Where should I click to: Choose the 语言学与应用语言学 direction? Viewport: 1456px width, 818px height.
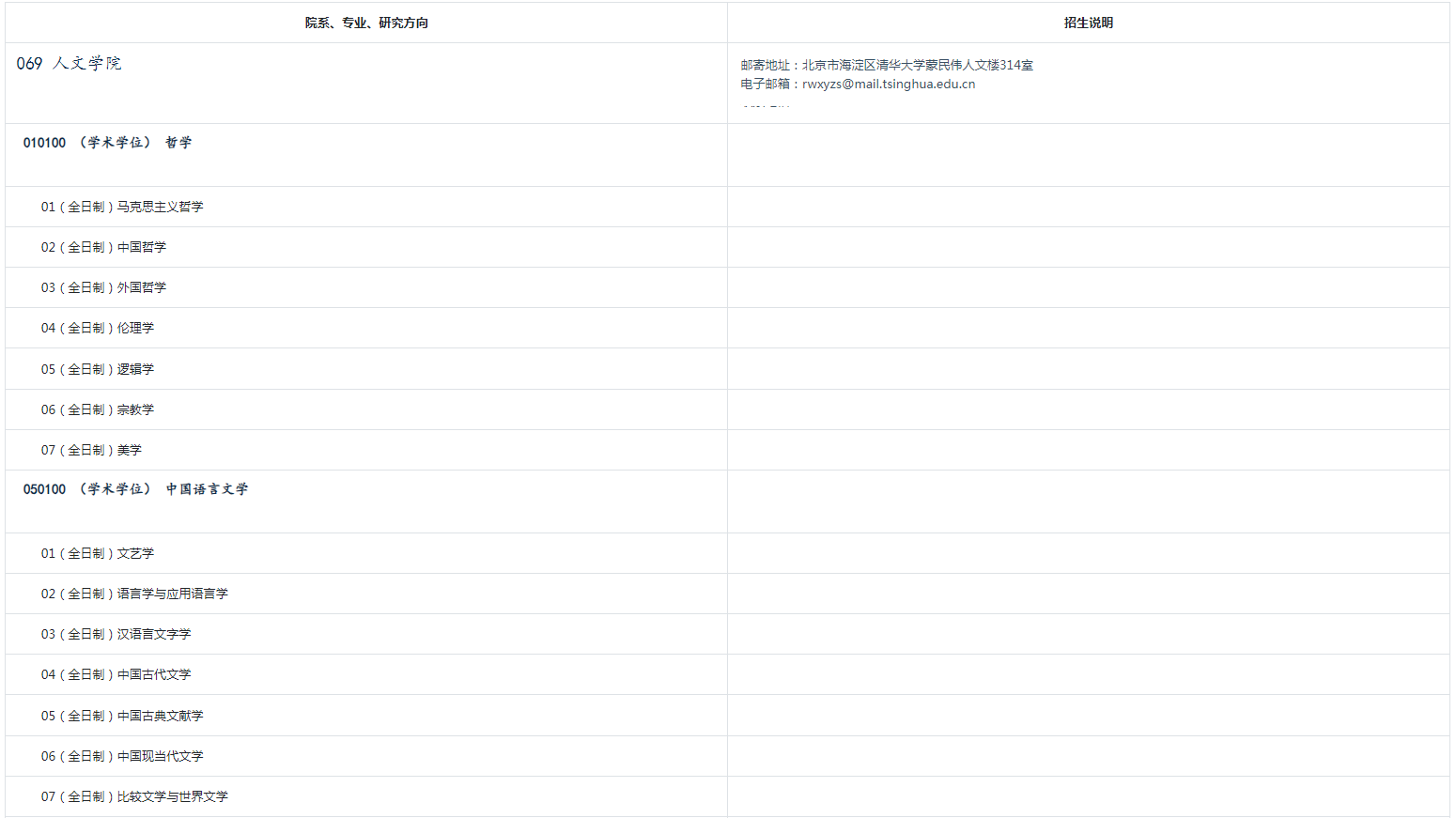tap(134, 594)
